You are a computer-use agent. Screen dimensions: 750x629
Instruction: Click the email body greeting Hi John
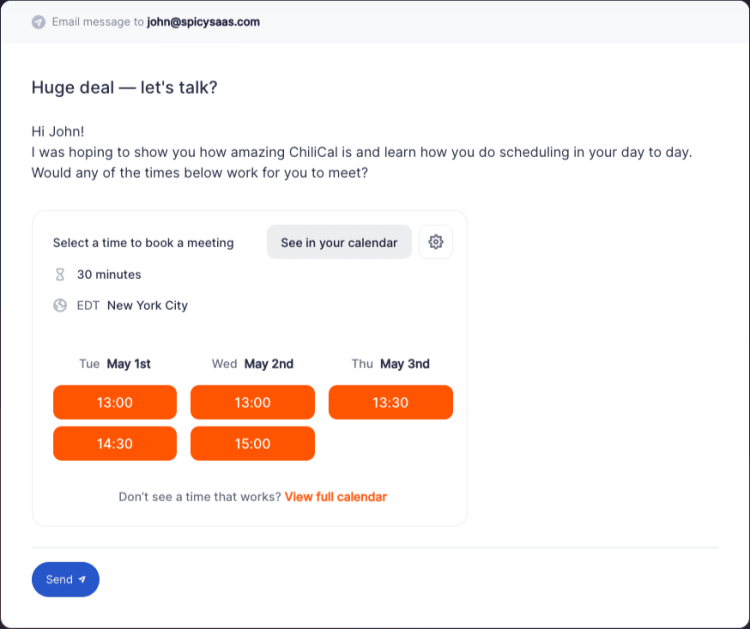click(x=60, y=131)
